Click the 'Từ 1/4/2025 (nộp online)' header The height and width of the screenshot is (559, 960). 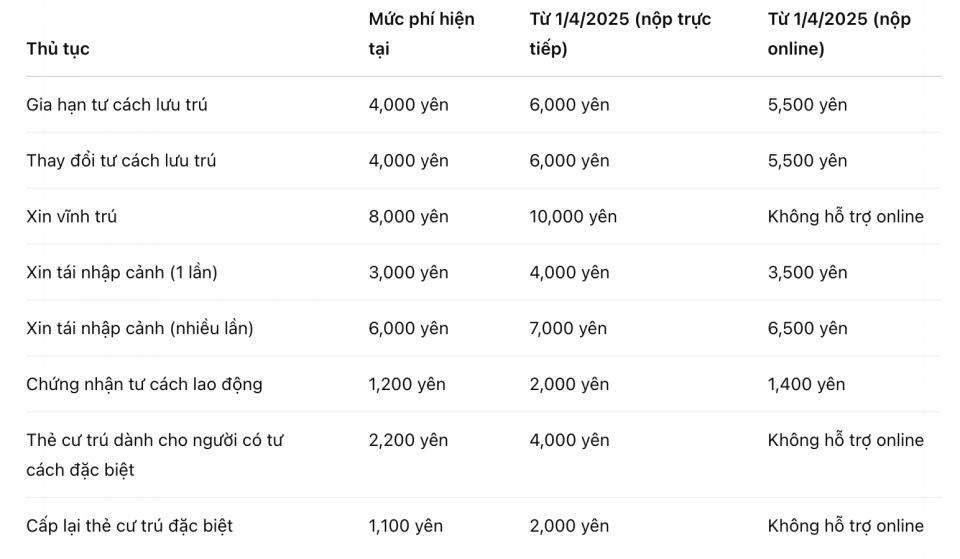coord(839,34)
